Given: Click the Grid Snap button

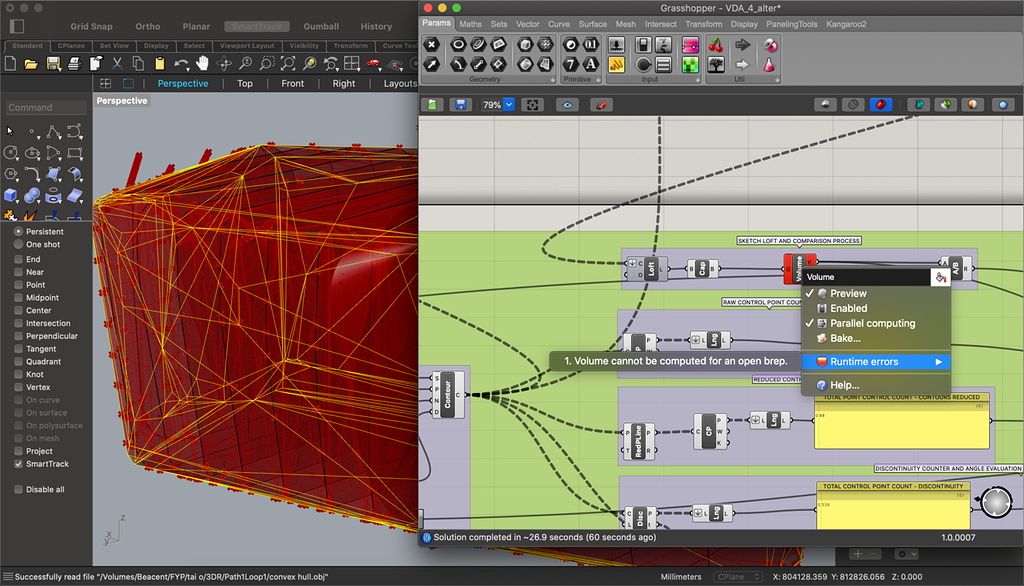Looking at the screenshot, I should 91,27.
